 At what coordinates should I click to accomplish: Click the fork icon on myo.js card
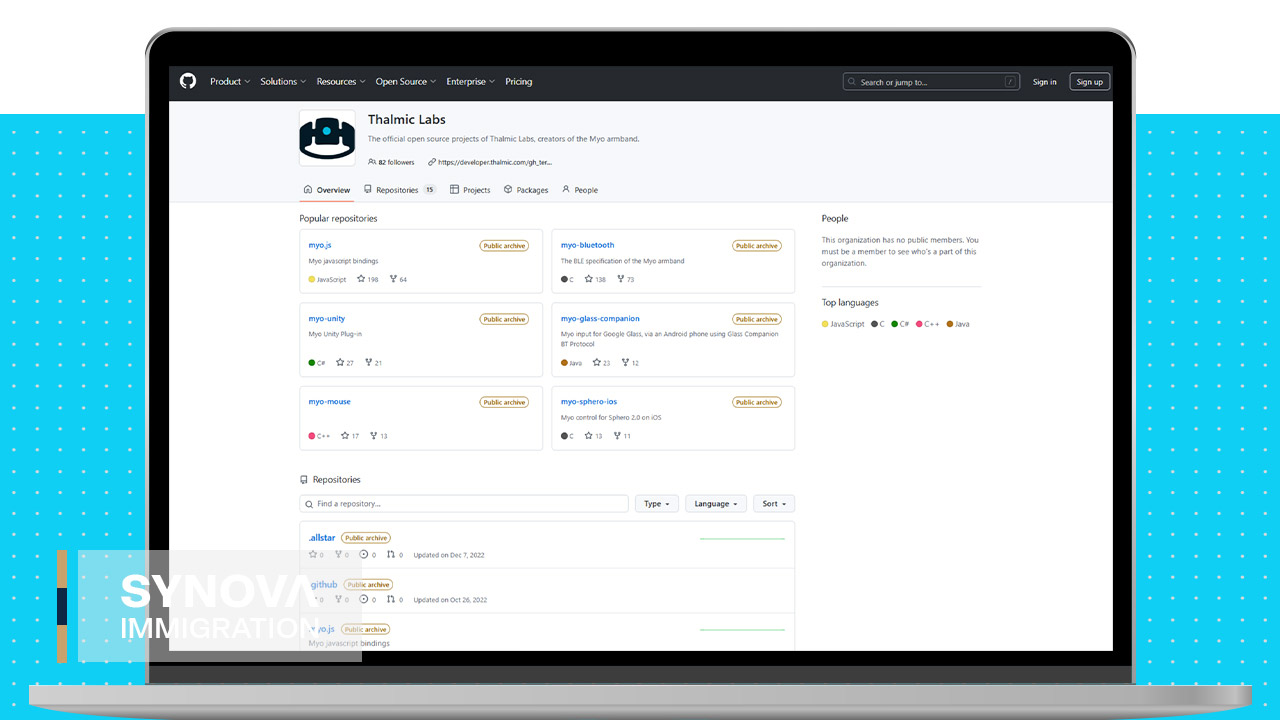(393, 279)
